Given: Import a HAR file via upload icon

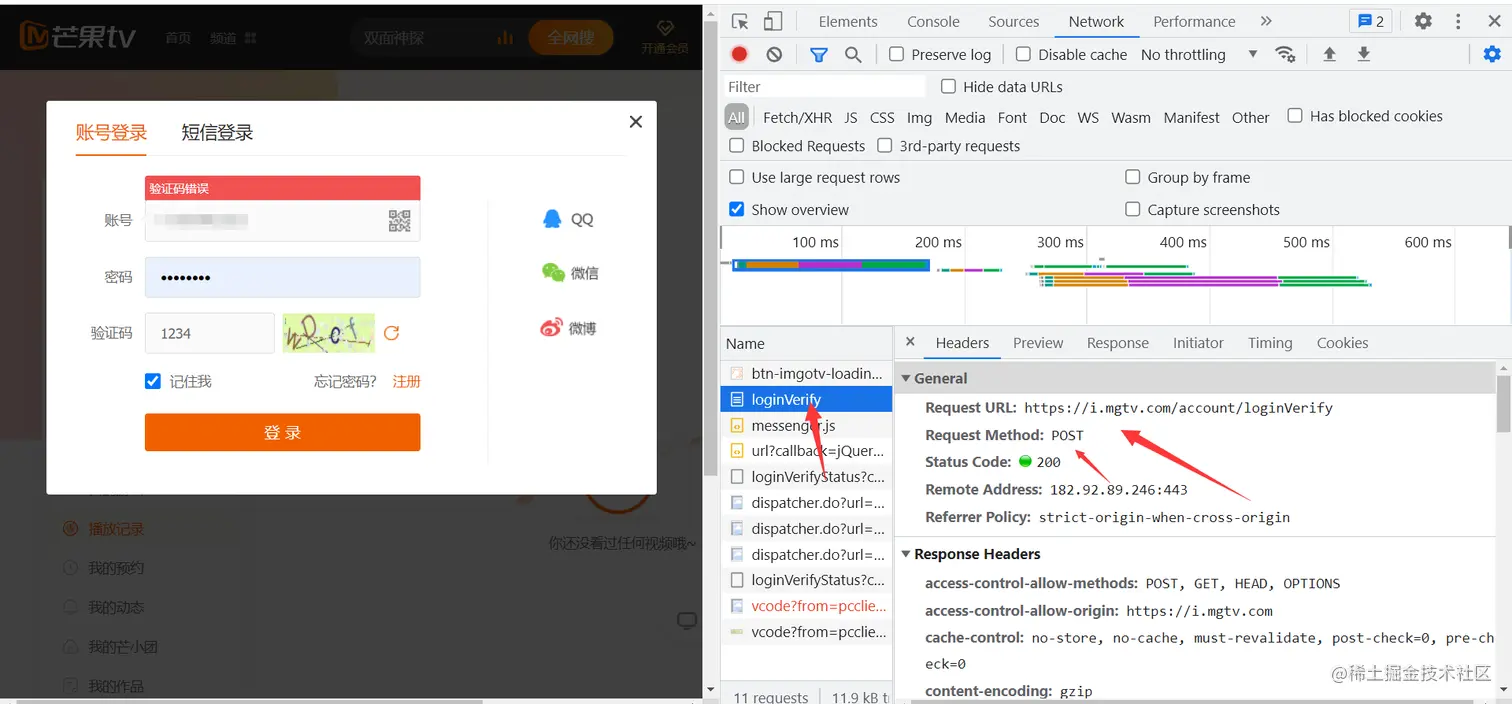Looking at the screenshot, I should pos(1329,54).
